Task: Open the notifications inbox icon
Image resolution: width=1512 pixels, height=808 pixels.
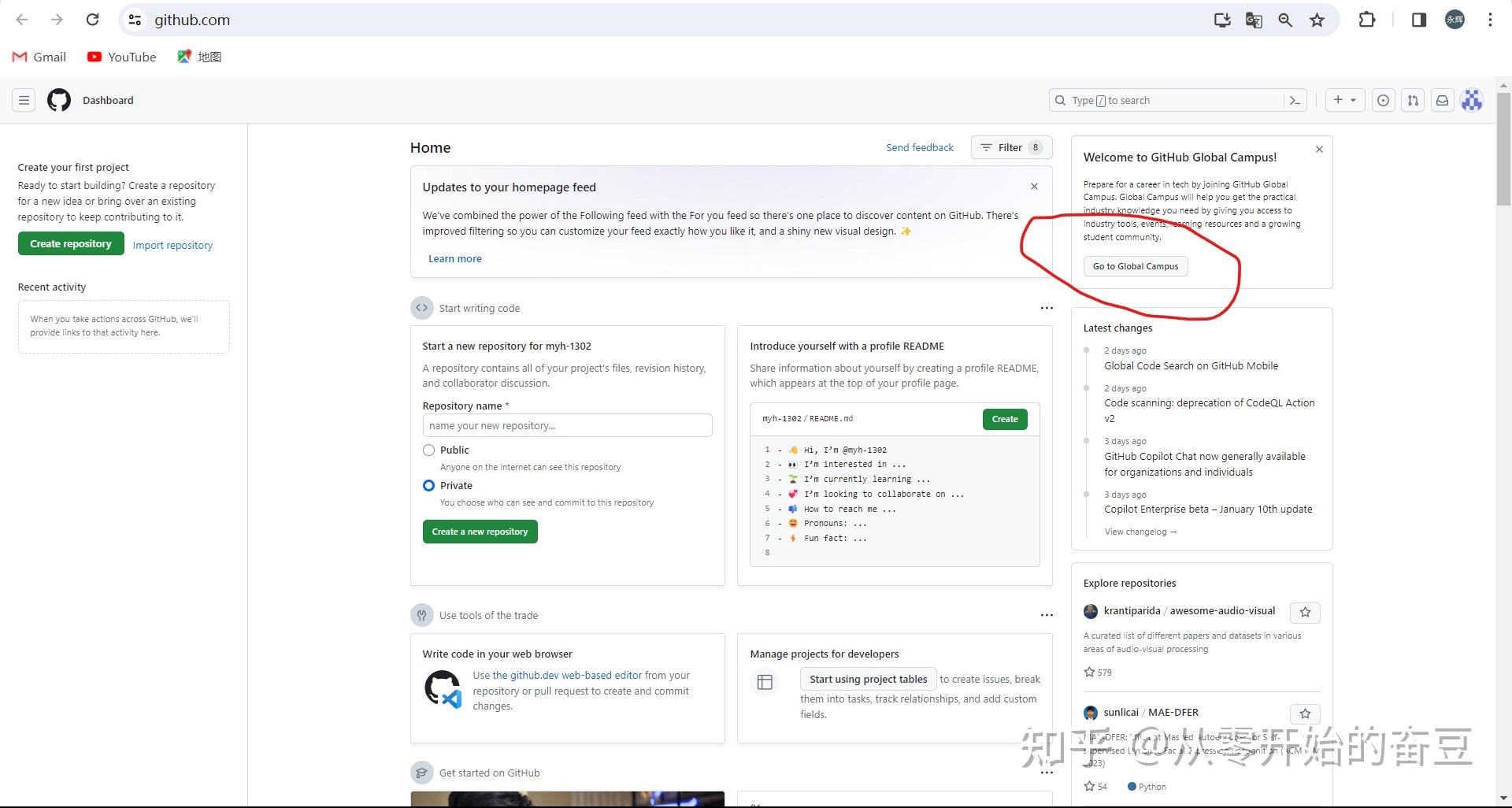Action: [x=1442, y=100]
